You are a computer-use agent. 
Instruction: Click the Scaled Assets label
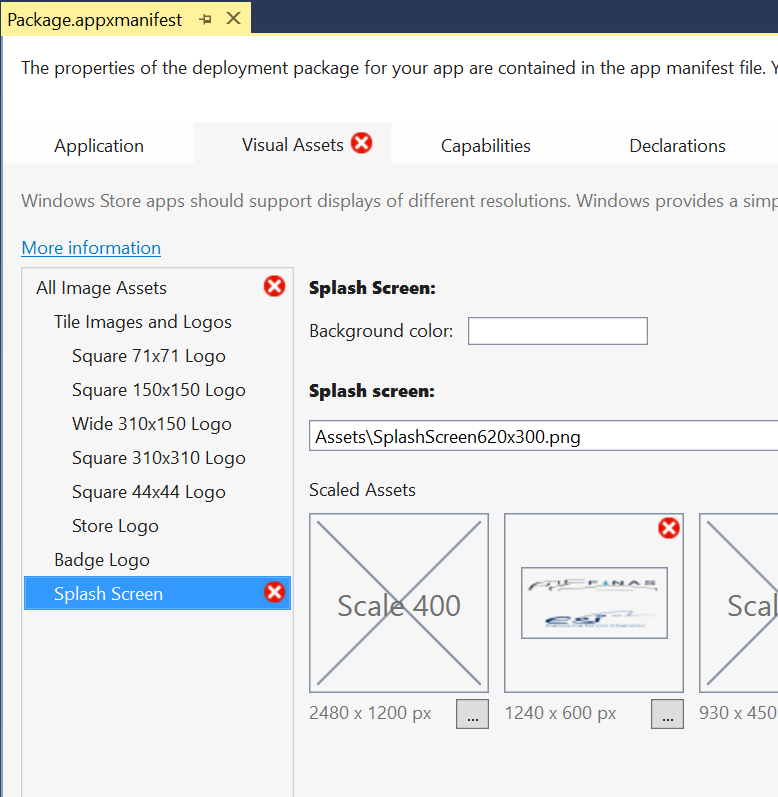[362, 490]
